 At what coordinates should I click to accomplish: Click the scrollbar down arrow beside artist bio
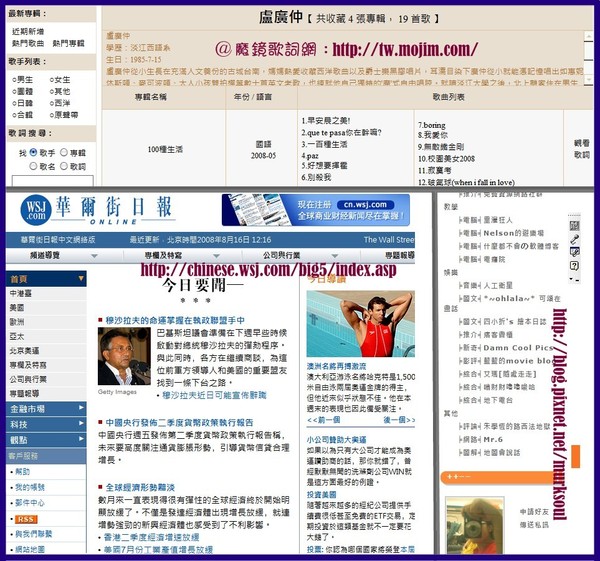pyautogui.click(x=589, y=79)
